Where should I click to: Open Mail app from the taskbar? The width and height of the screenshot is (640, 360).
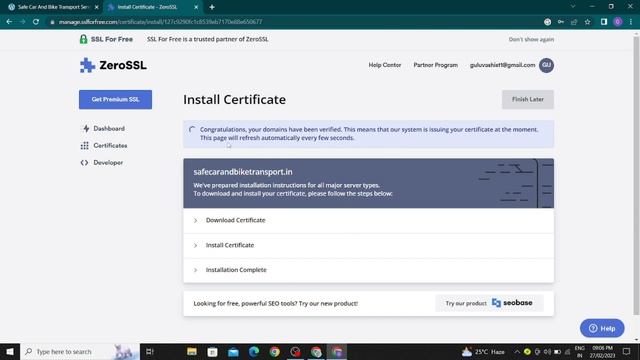(x=233, y=351)
